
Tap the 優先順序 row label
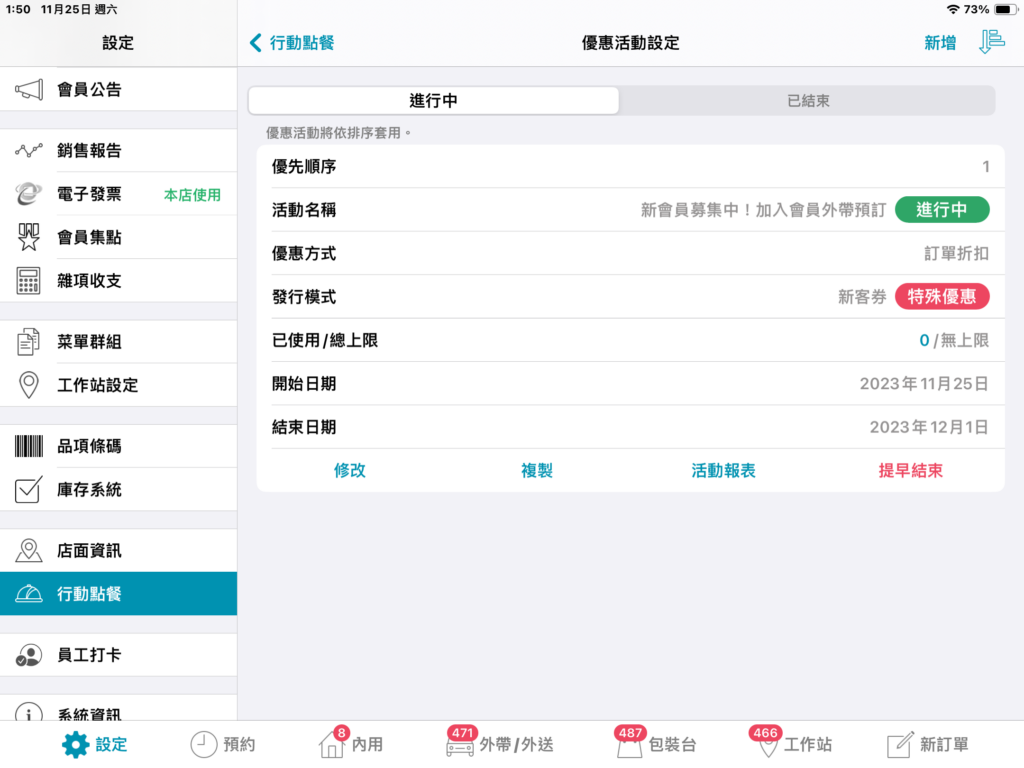304,167
